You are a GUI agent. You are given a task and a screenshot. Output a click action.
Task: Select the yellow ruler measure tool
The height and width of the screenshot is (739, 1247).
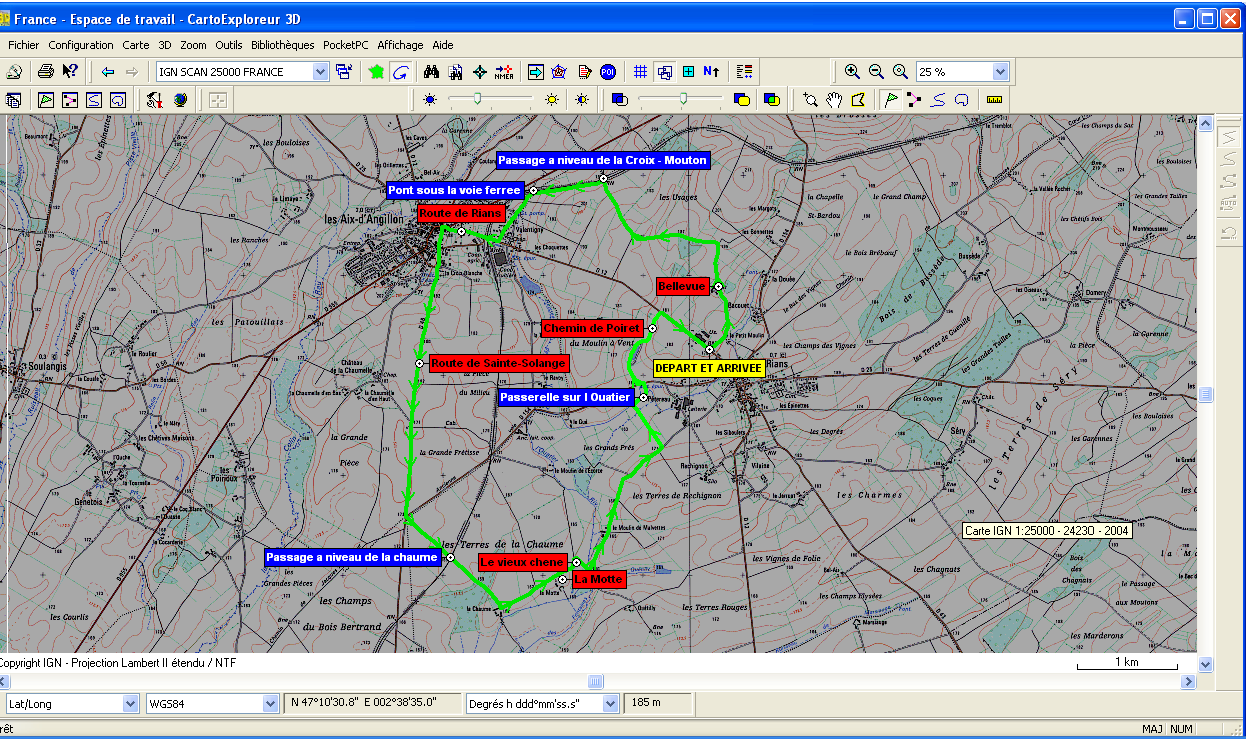[x=994, y=99]
